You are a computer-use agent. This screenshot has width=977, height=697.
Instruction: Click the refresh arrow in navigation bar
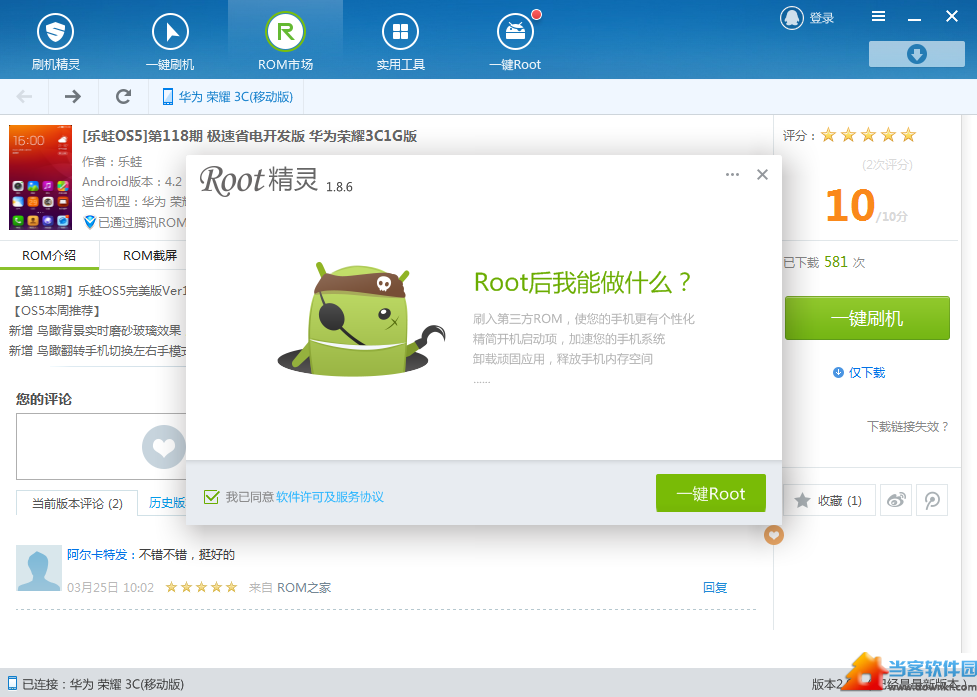[x=123, y=96]
